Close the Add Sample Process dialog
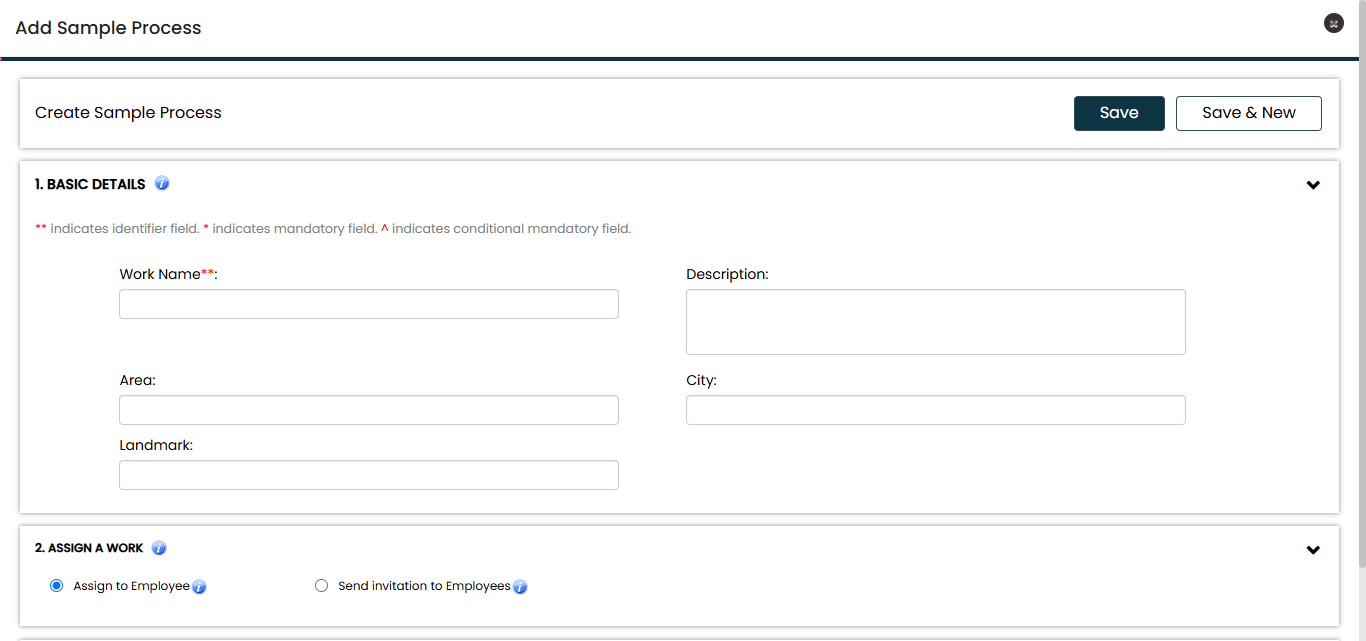The height and width of the screenshot is (641, 1366). click(x=1333, y=23)
